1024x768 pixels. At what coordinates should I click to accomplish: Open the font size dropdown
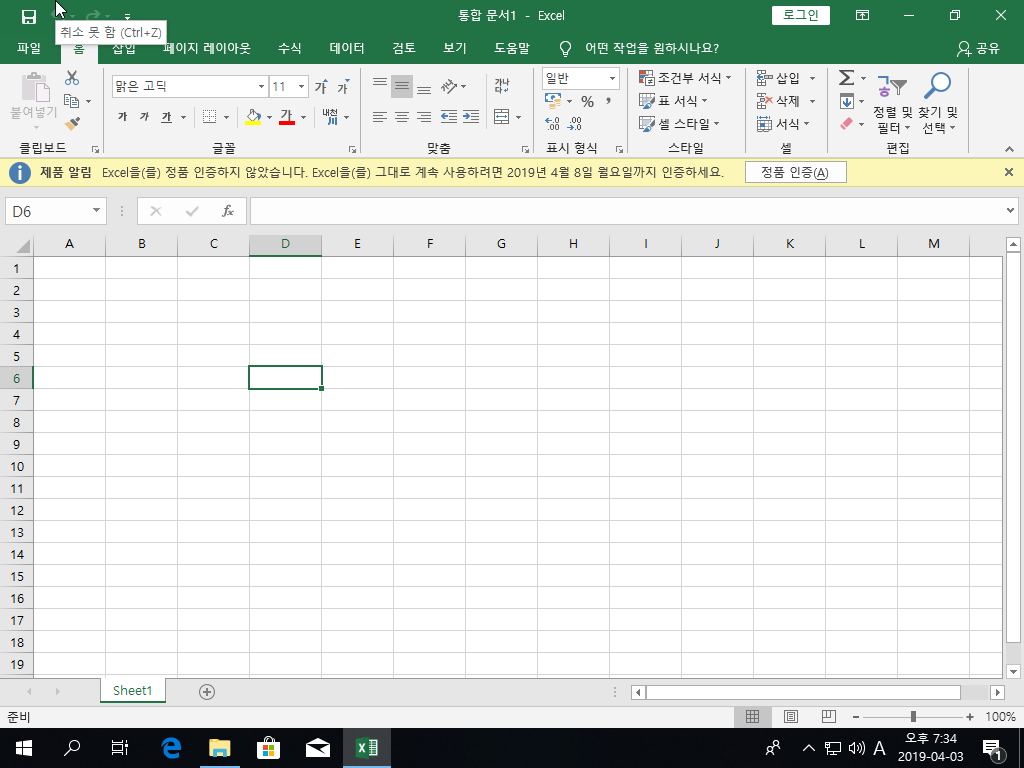(x=302, y=86)
